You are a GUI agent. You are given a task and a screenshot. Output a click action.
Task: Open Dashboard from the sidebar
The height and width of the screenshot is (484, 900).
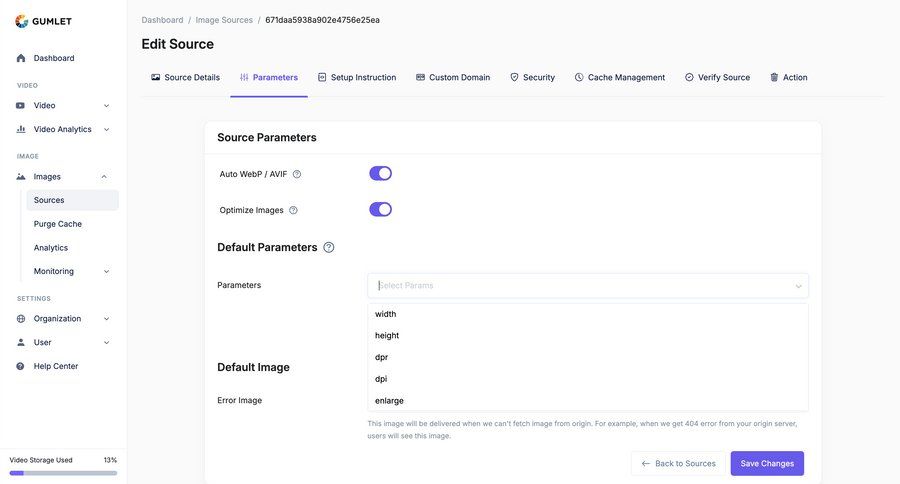point(54,58)
